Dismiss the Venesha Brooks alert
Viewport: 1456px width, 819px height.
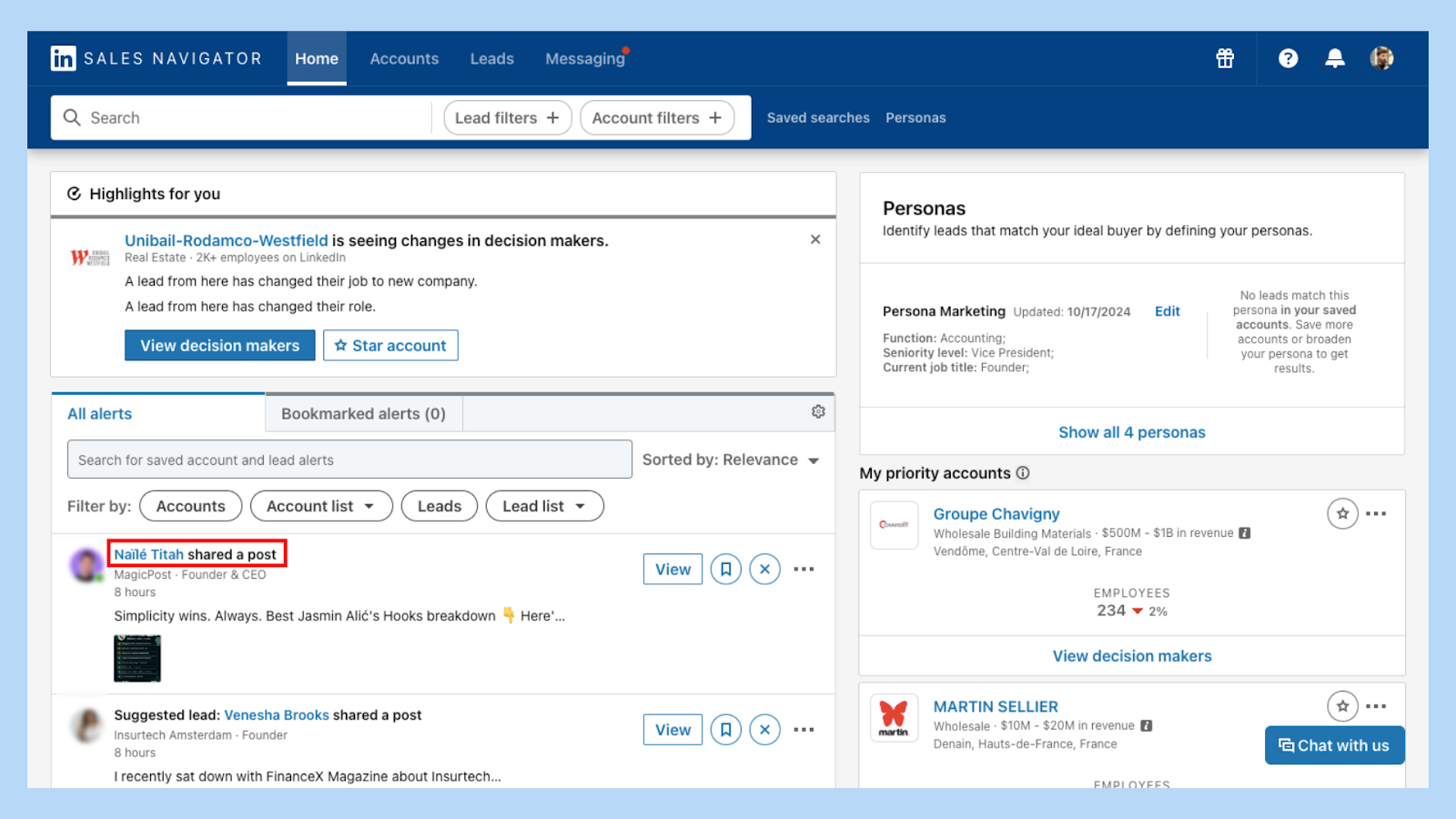[x=764, y=729]
